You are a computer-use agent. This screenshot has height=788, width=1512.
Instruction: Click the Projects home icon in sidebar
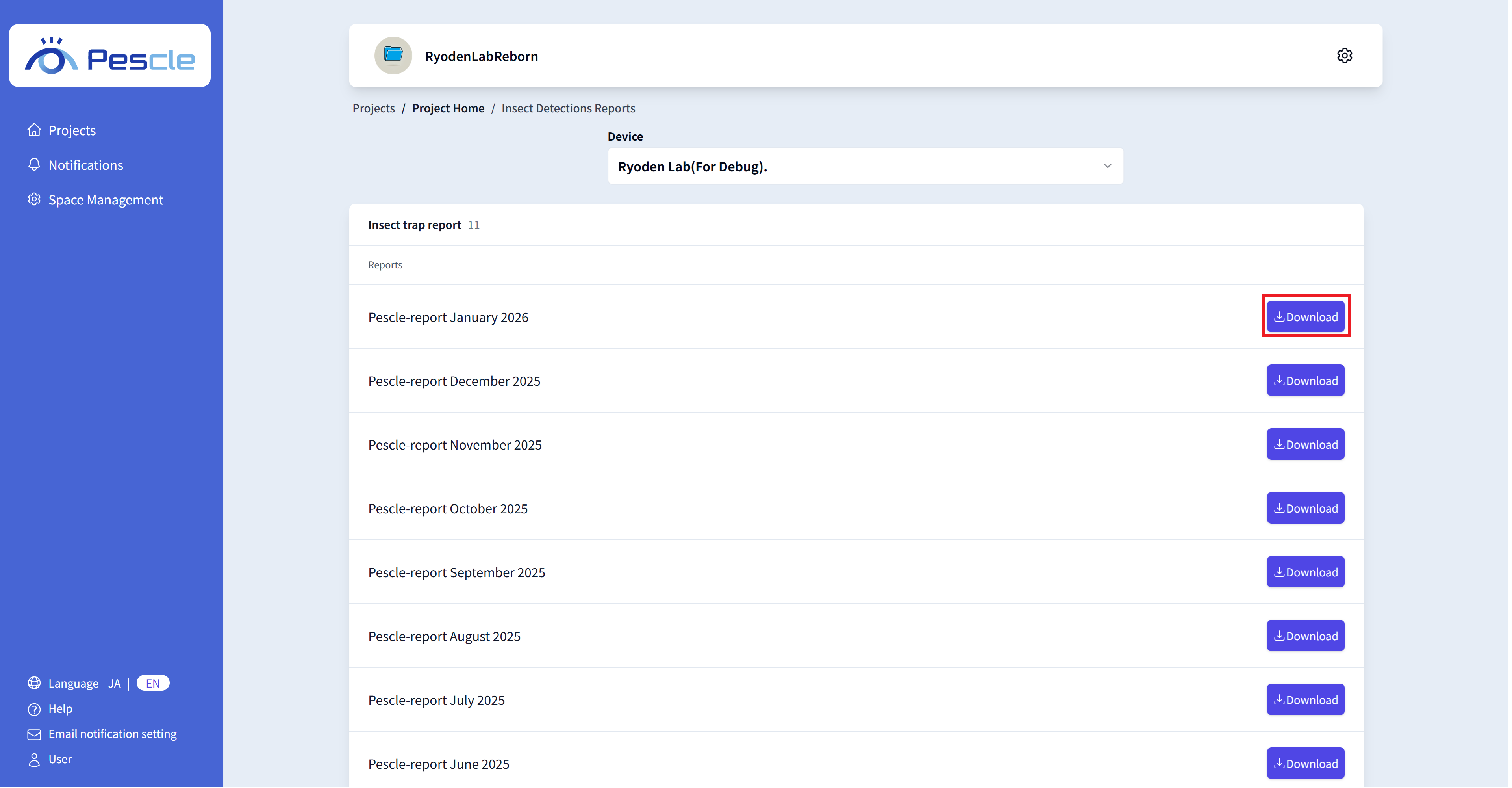(34, 130)
